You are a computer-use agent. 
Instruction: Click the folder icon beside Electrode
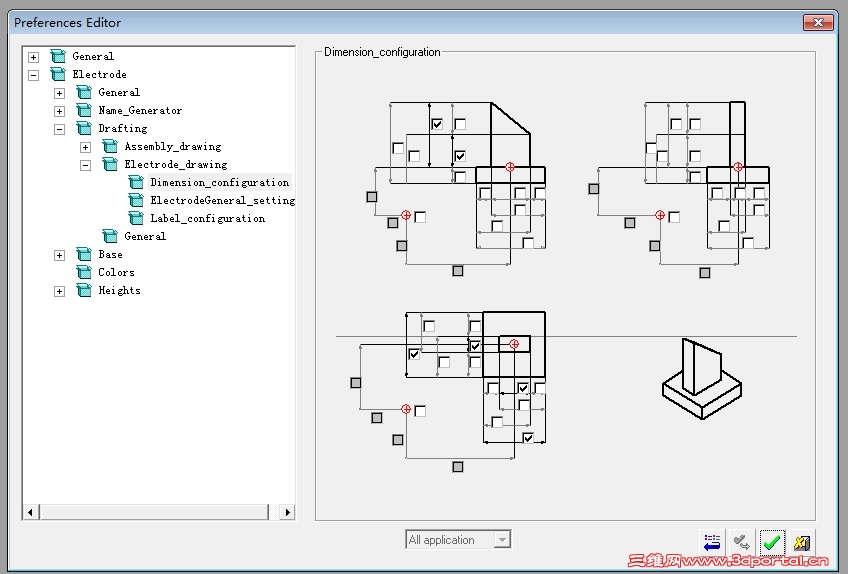58,74
